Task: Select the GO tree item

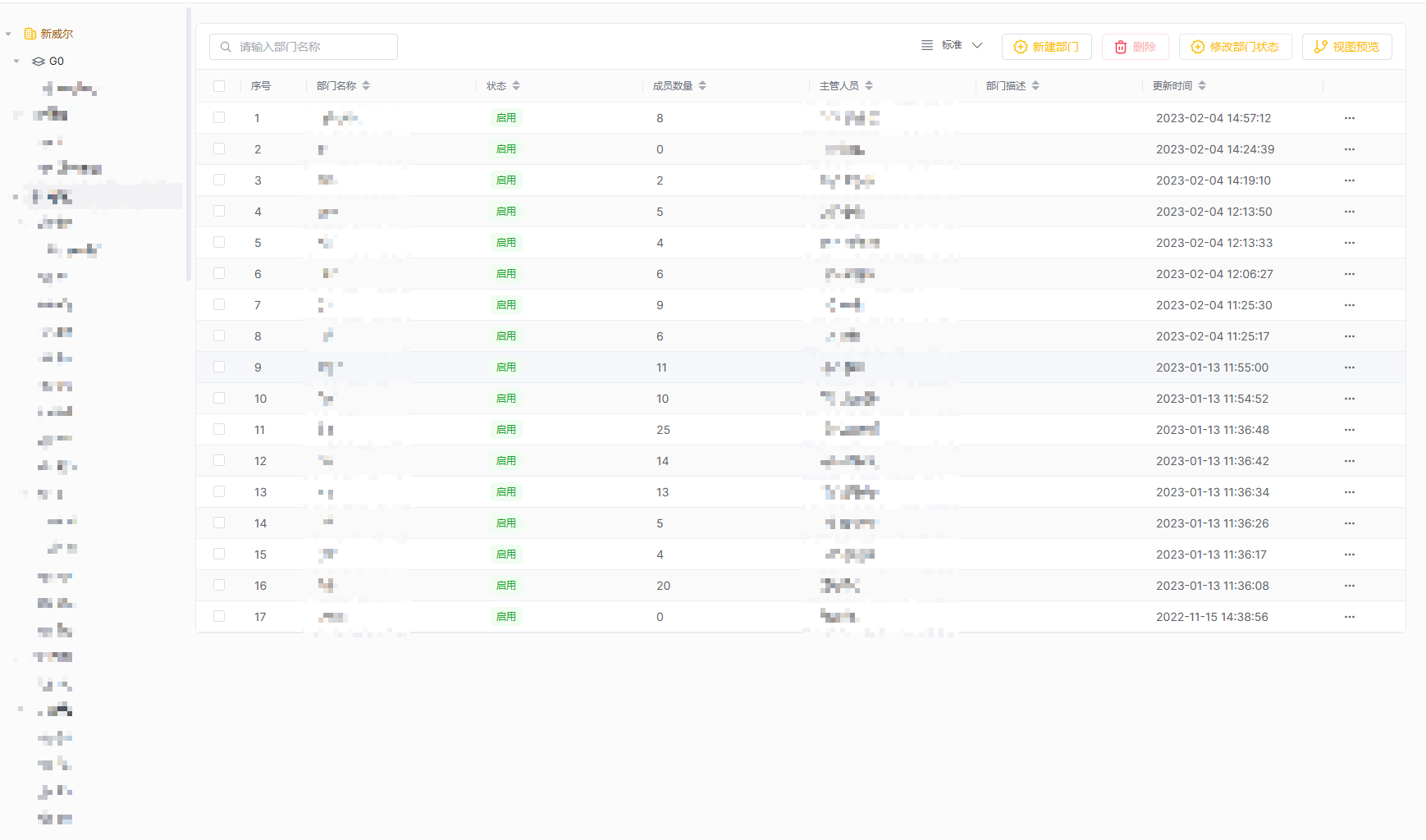Action: [57, 62]
